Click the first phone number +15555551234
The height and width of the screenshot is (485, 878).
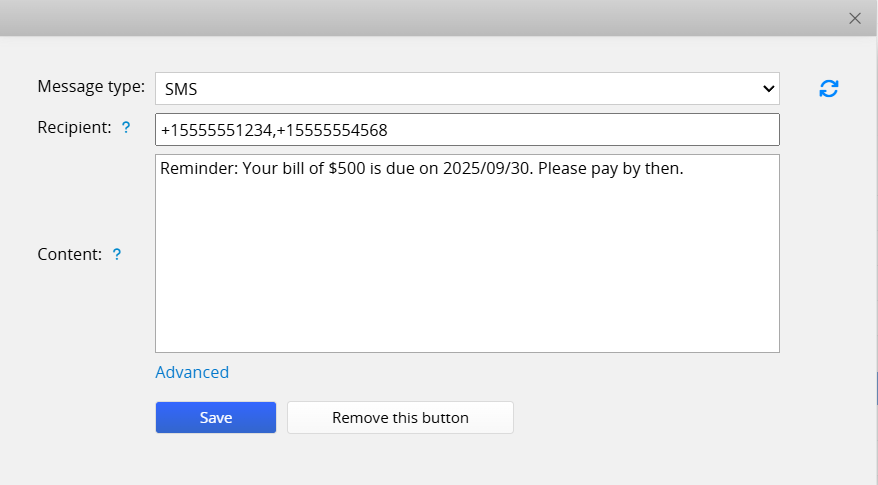(216, 130)
